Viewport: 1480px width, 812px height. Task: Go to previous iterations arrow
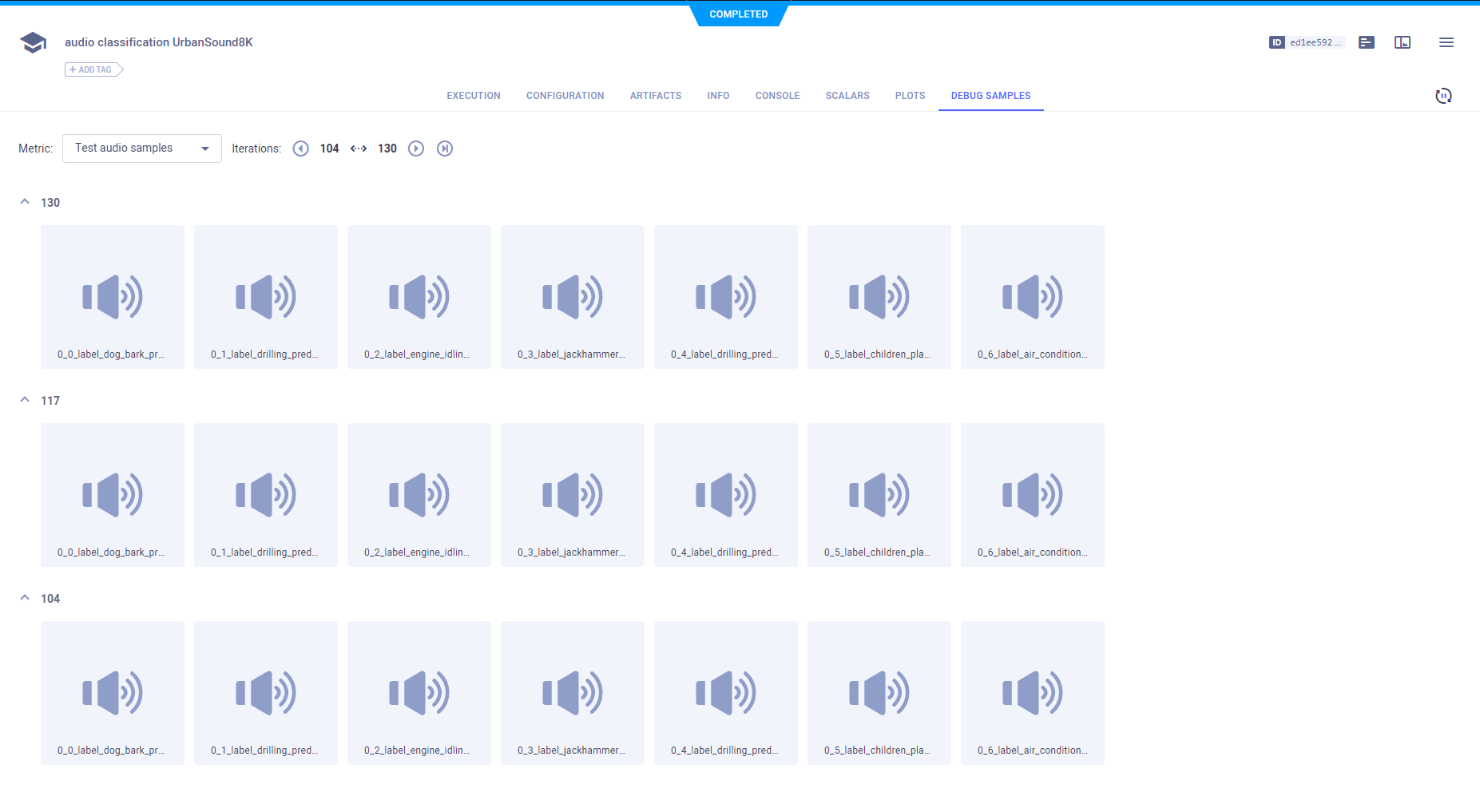[300, 149]
